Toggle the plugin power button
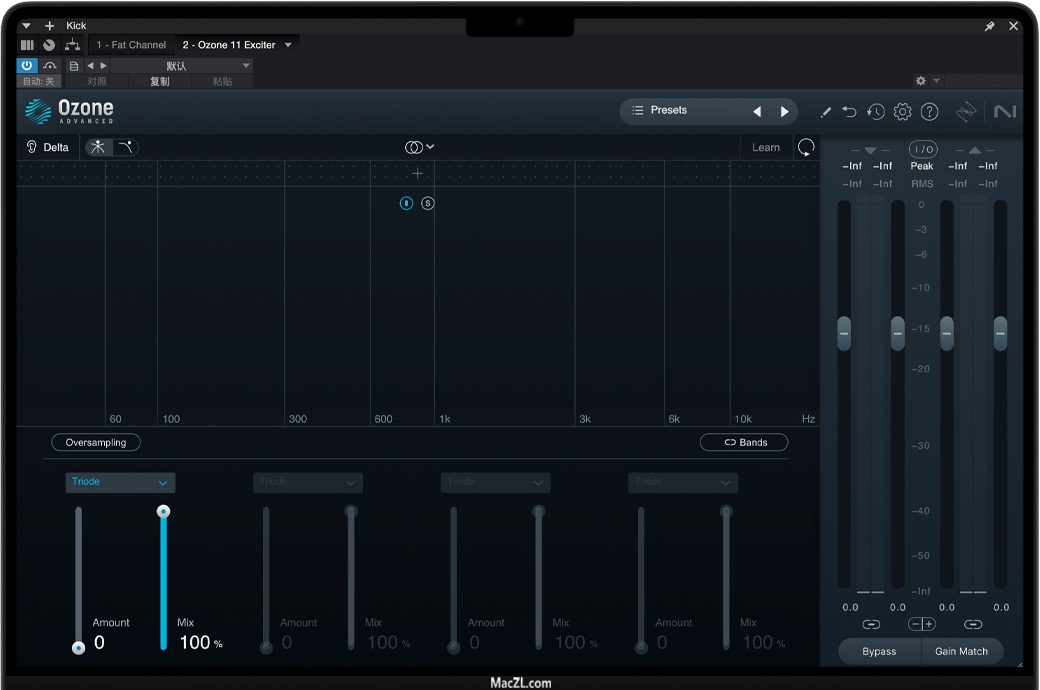The height and width of the screenshot is (690, 1040). tap(27, 65)
